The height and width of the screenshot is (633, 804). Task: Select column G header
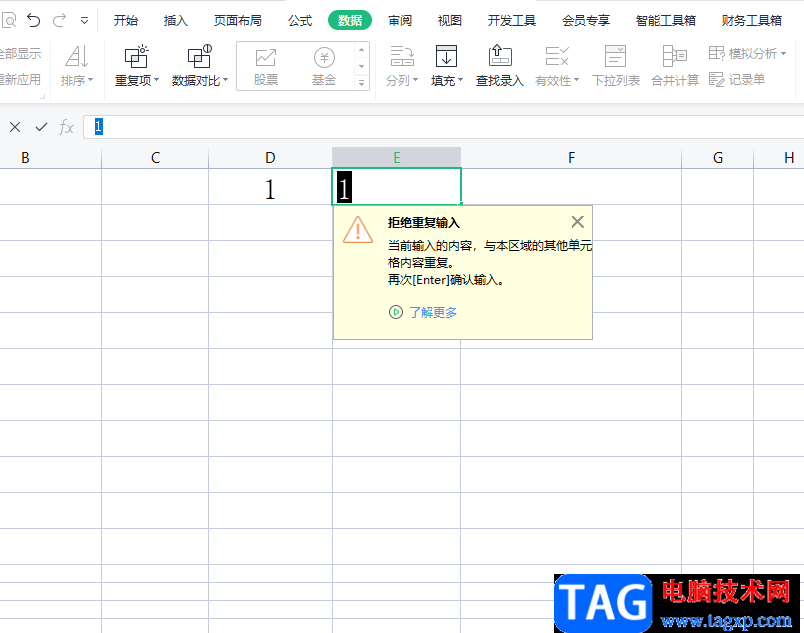(x=718, y=158)
